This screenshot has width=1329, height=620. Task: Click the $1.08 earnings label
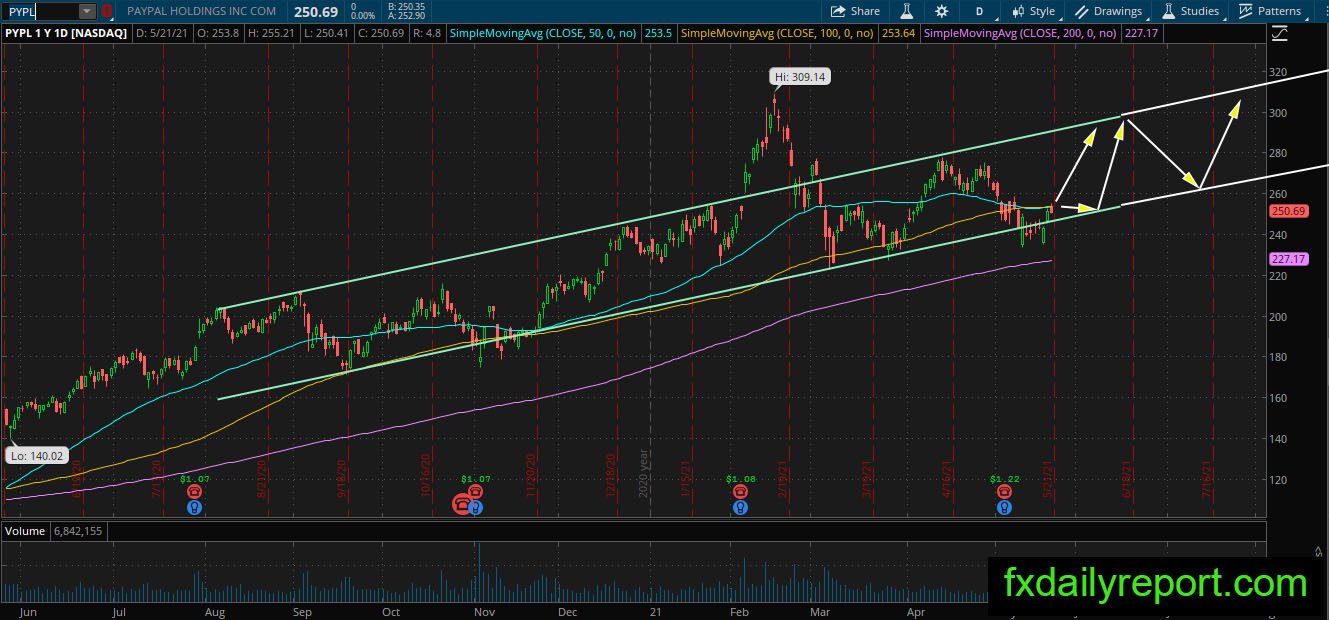pyautogui.click(x=739, y=480)
